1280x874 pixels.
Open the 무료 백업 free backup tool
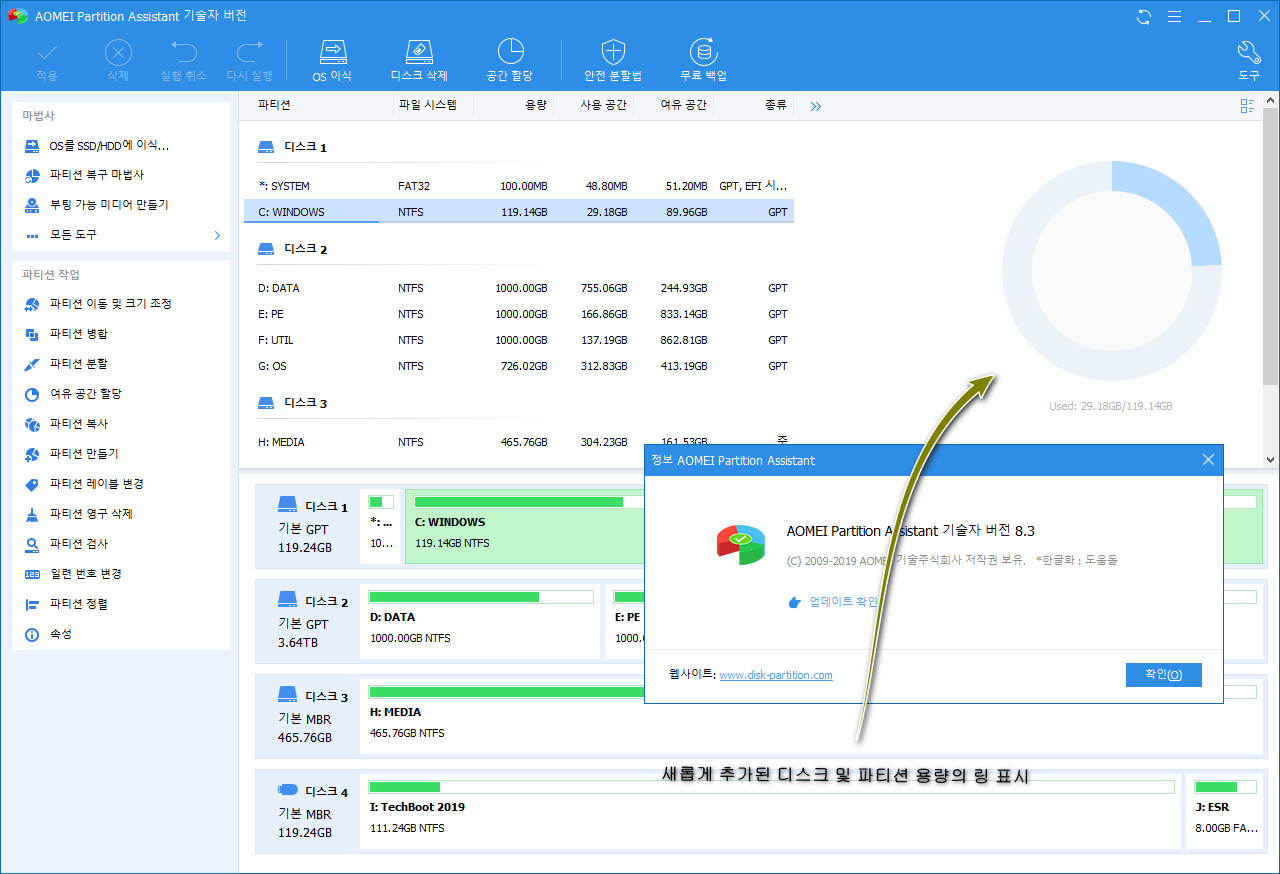(704, 61)
